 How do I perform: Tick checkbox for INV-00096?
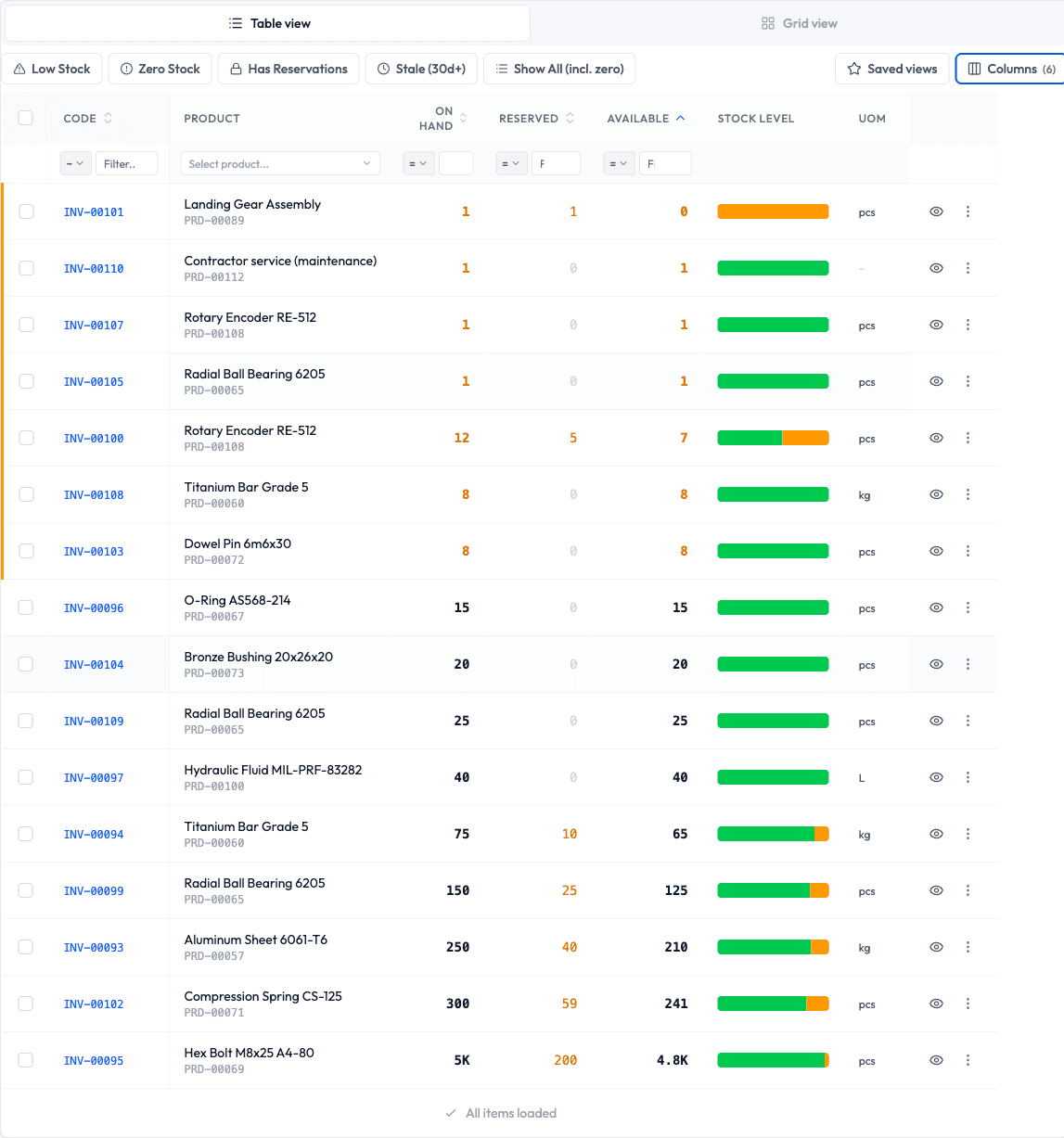[x=26, y=607]
